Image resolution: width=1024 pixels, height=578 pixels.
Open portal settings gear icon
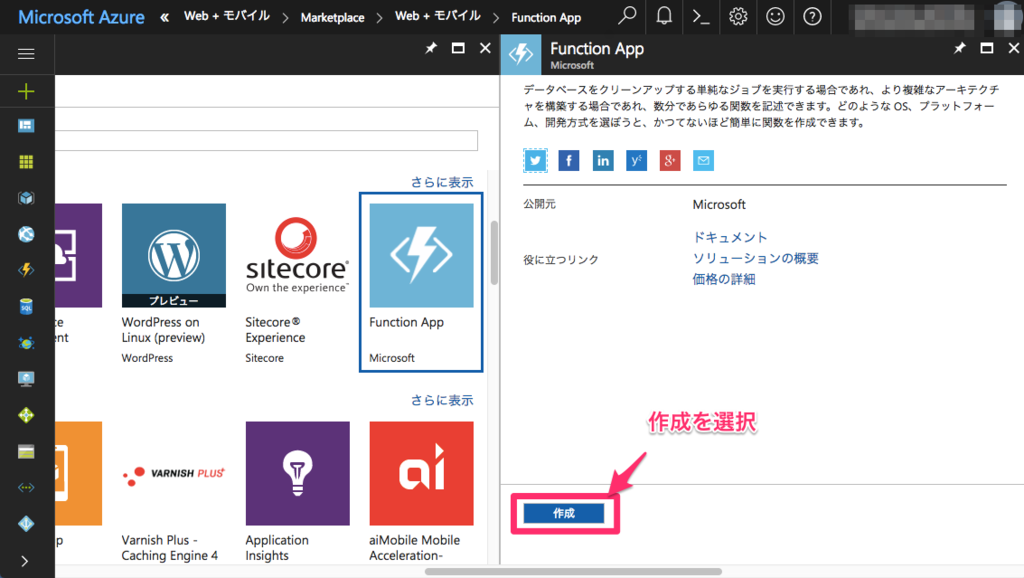pyautogui.click(x=738, y=16)
